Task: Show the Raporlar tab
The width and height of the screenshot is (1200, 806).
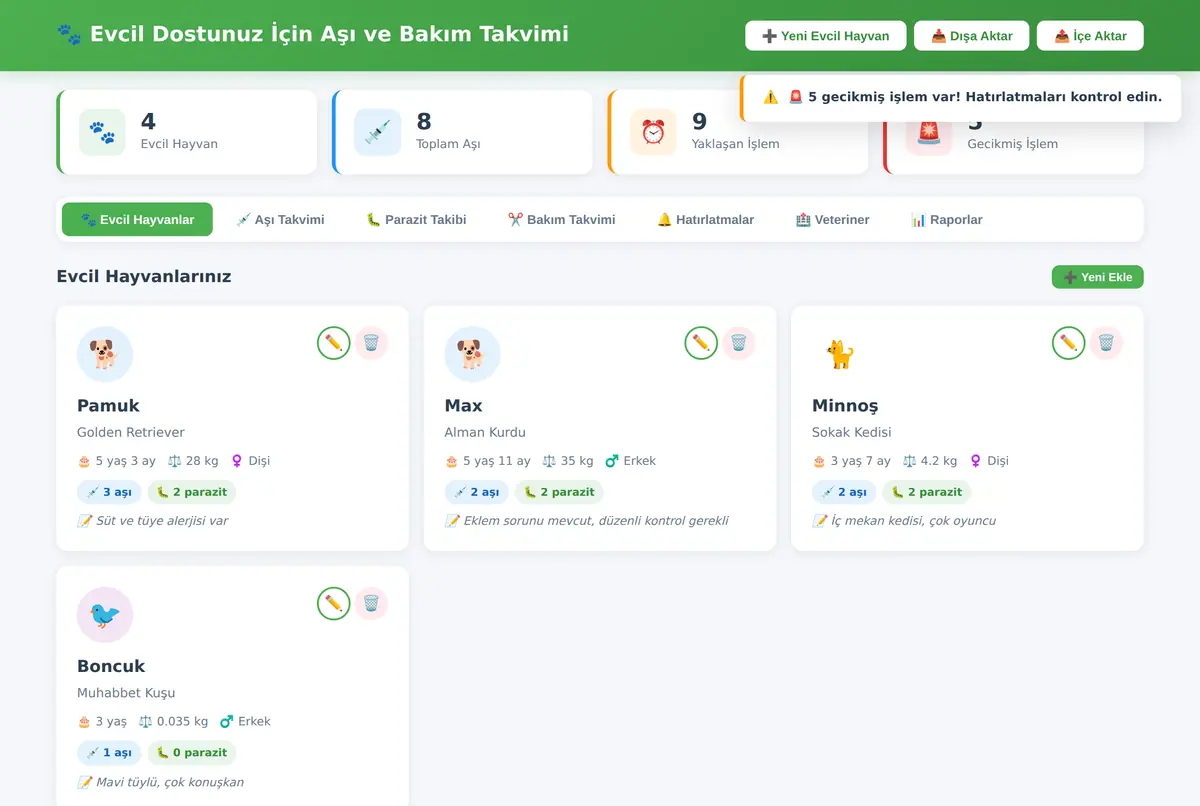Action: tap(946, 220)
